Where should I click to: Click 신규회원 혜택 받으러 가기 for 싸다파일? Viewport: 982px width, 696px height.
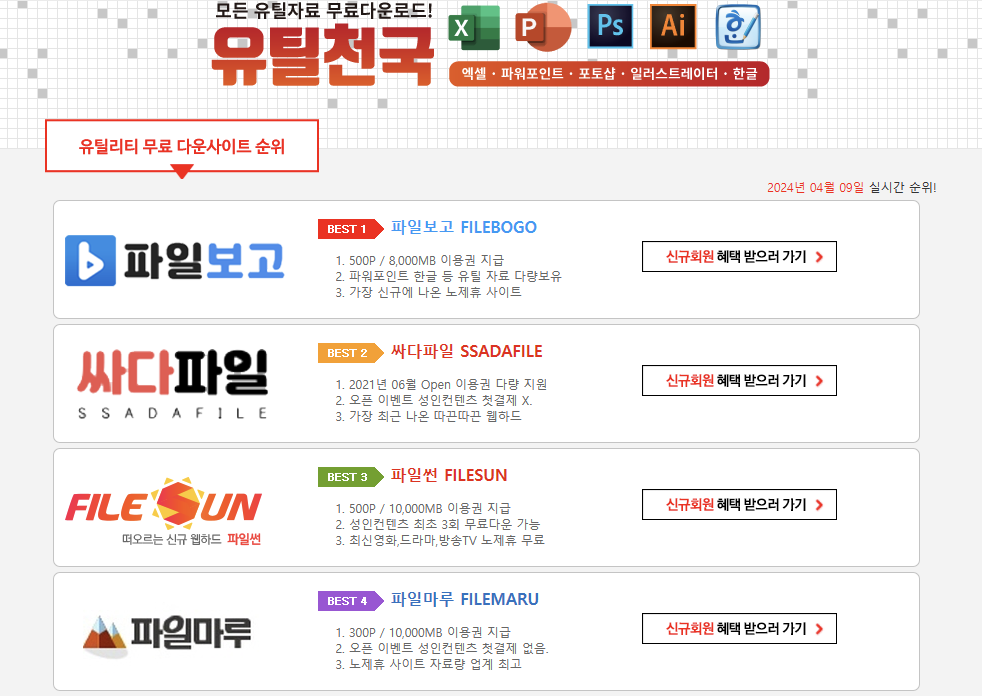coord(739,381)
